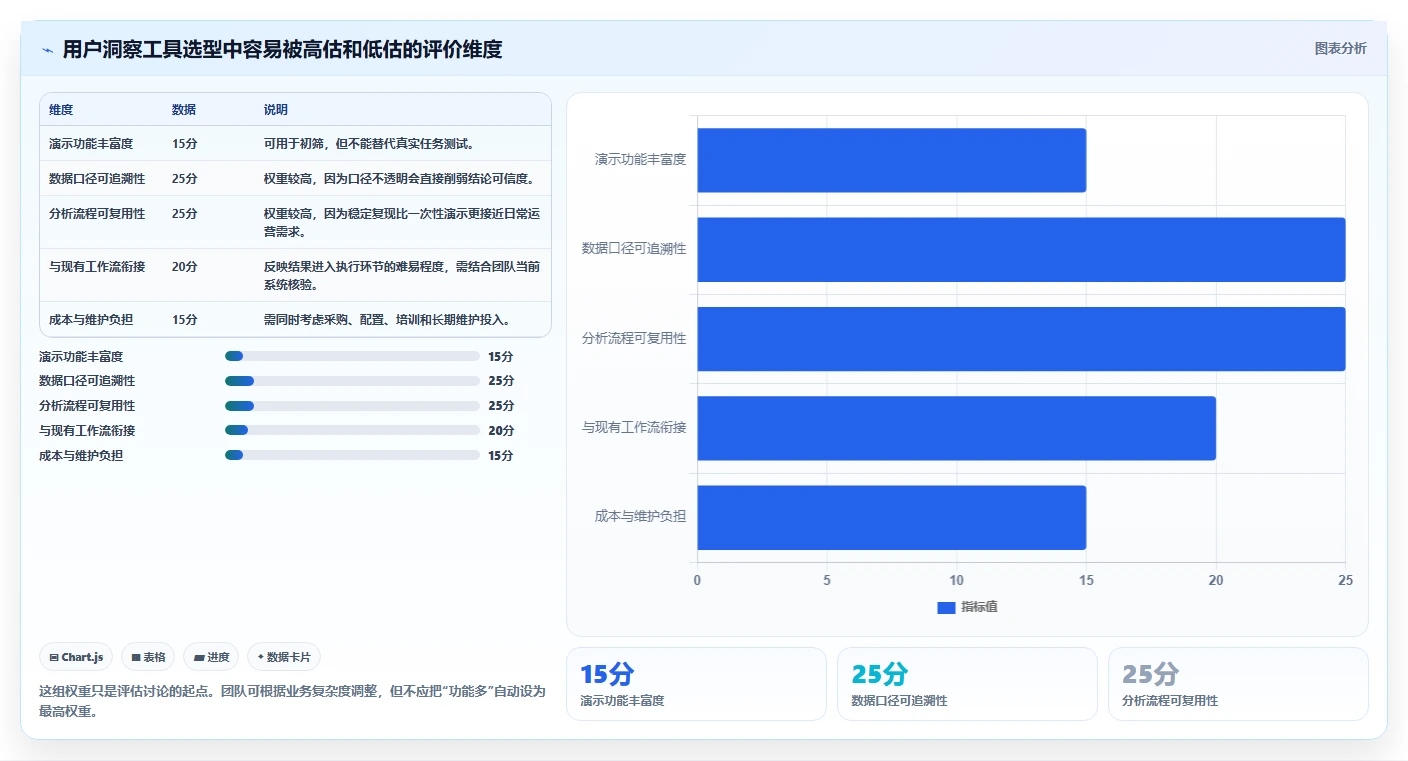Click the description starting 可用于初筛
The image size is (1408, 761).
click(368, 144)
